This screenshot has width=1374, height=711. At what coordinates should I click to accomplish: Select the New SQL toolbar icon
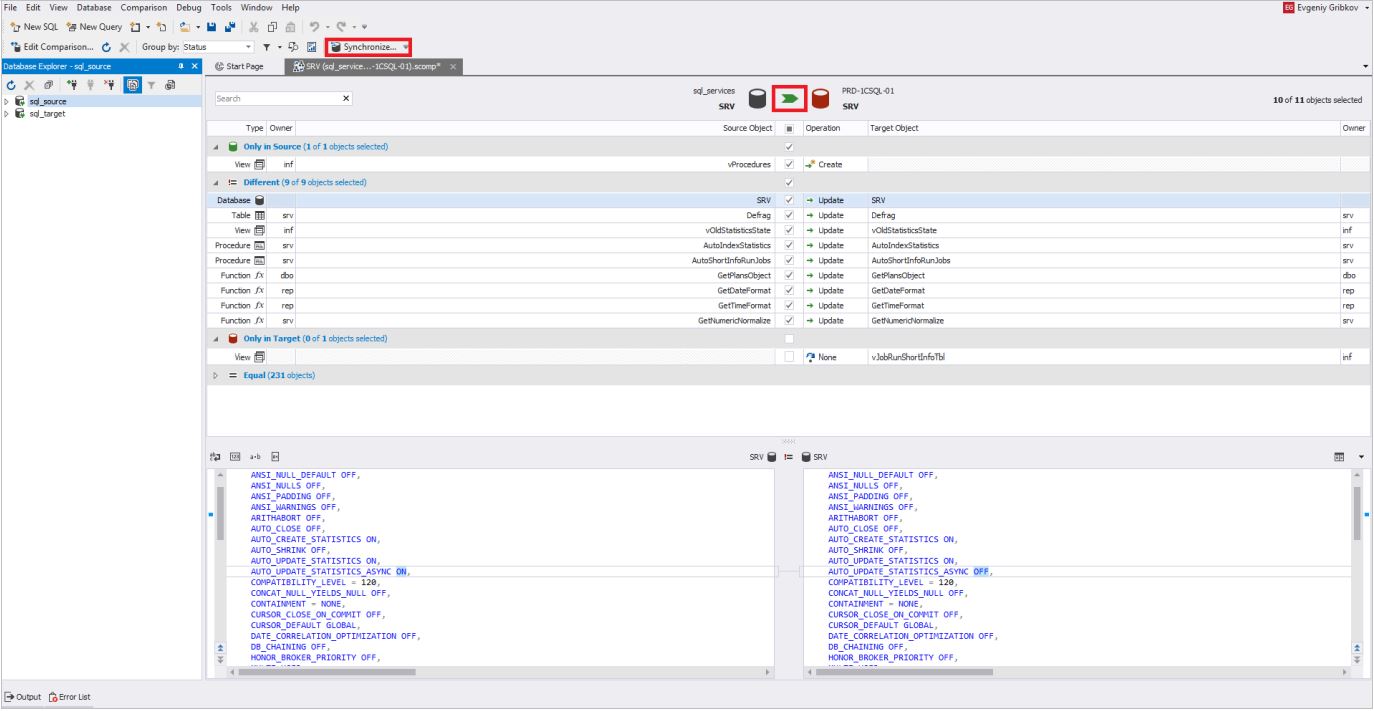(x=33, y=27)
